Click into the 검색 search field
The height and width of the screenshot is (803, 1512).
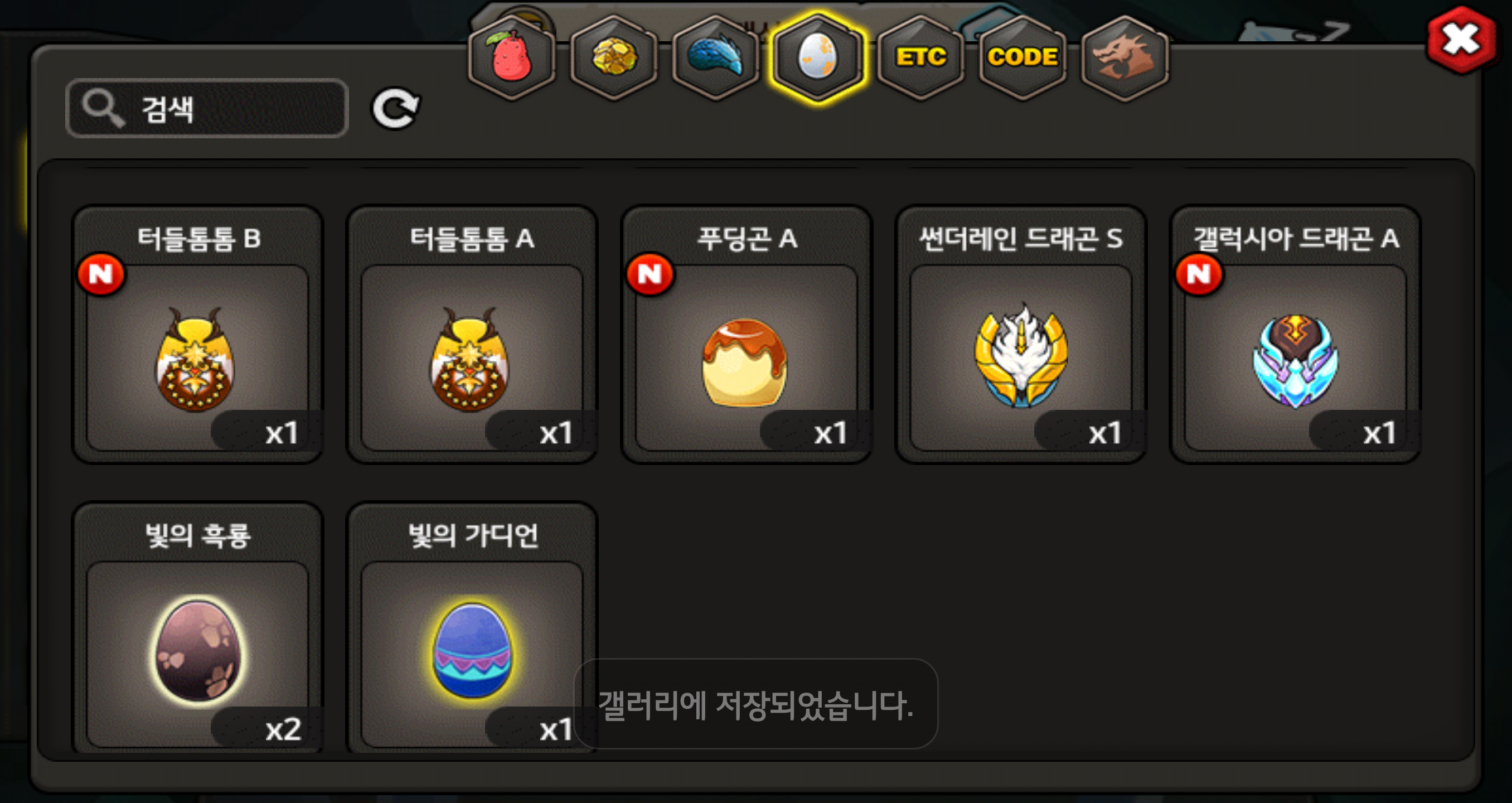207,109
